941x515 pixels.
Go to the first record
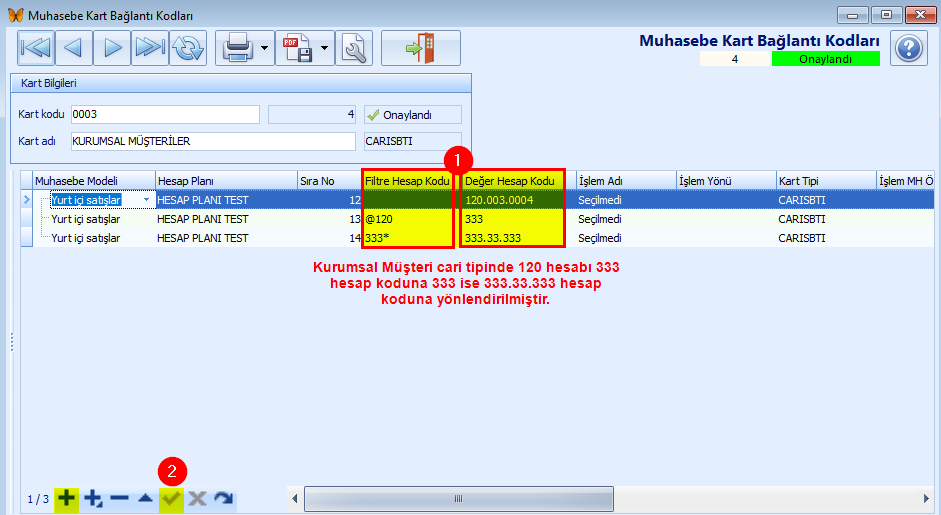tap(36, 48)
